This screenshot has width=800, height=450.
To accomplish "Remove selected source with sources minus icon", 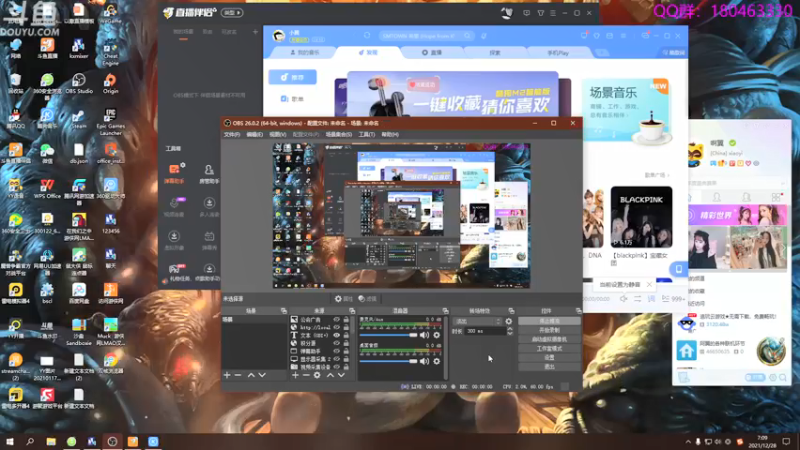I will coord(306,375).
